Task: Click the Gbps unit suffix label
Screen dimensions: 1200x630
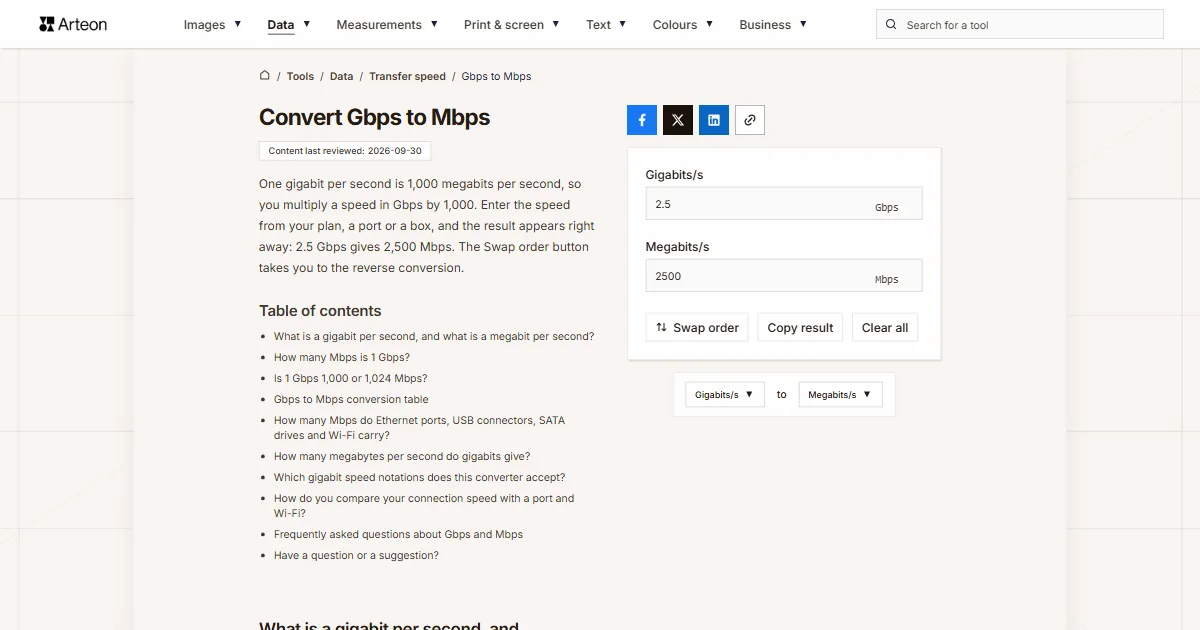Action: [886, 208]
